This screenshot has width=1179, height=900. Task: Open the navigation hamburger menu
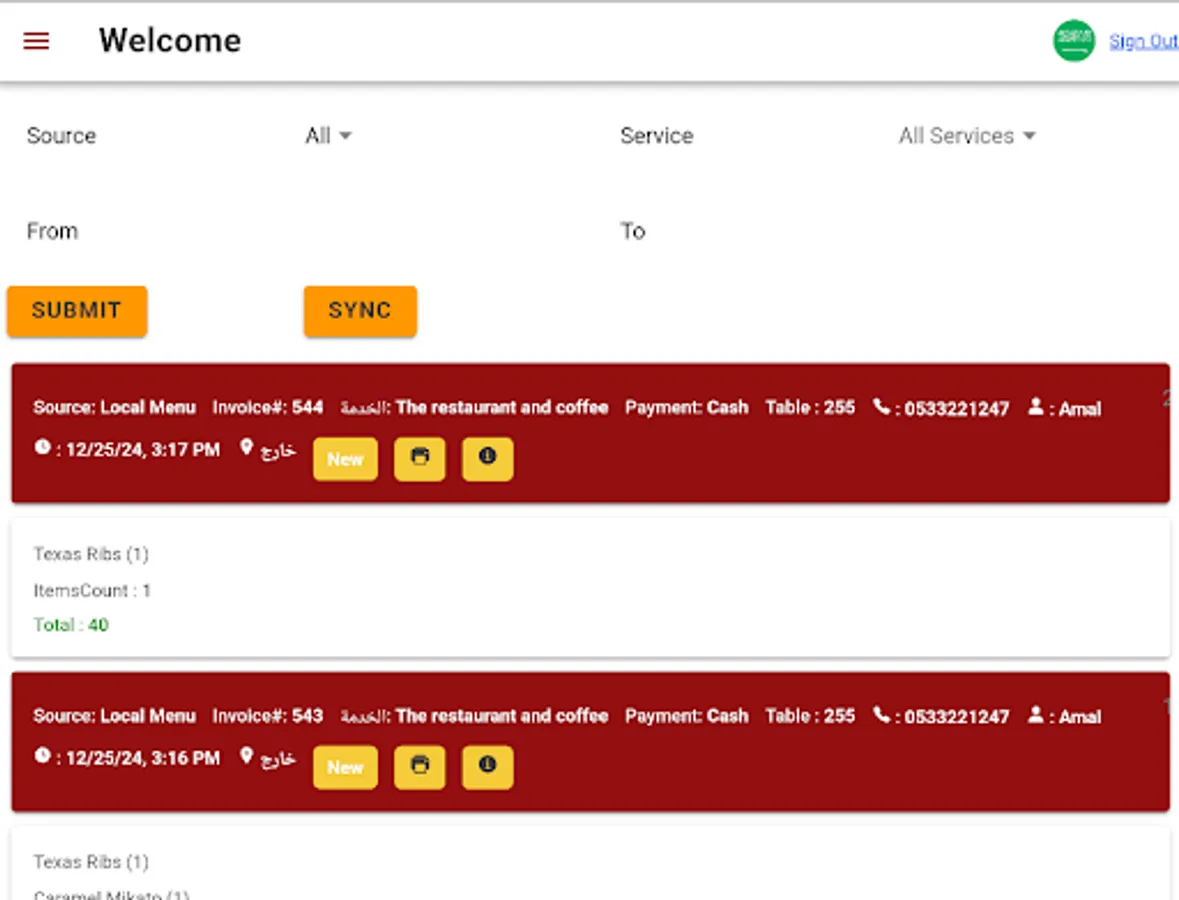(x=36, y=40)
